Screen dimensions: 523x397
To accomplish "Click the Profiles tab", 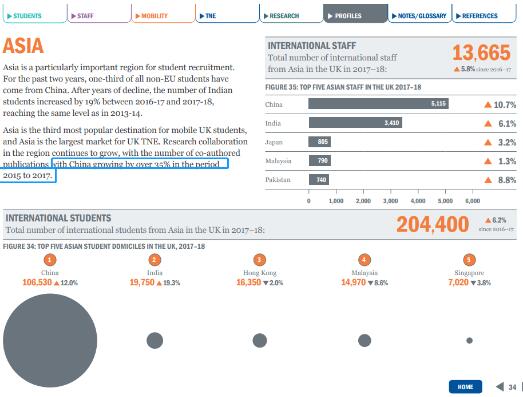I will coord(356,14).
